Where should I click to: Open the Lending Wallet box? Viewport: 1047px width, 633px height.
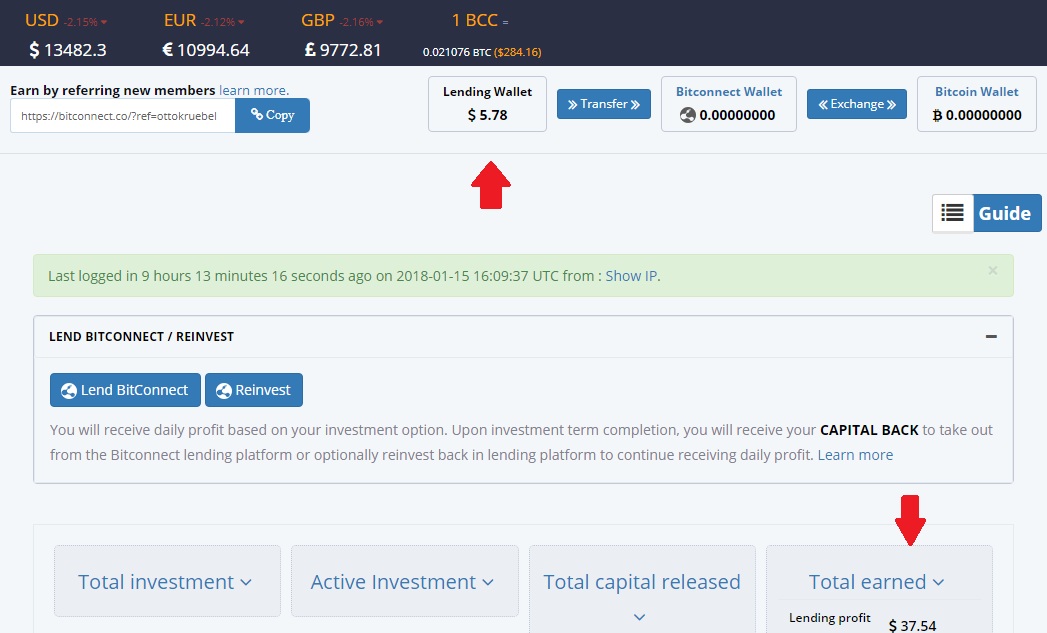coord(487,103)
